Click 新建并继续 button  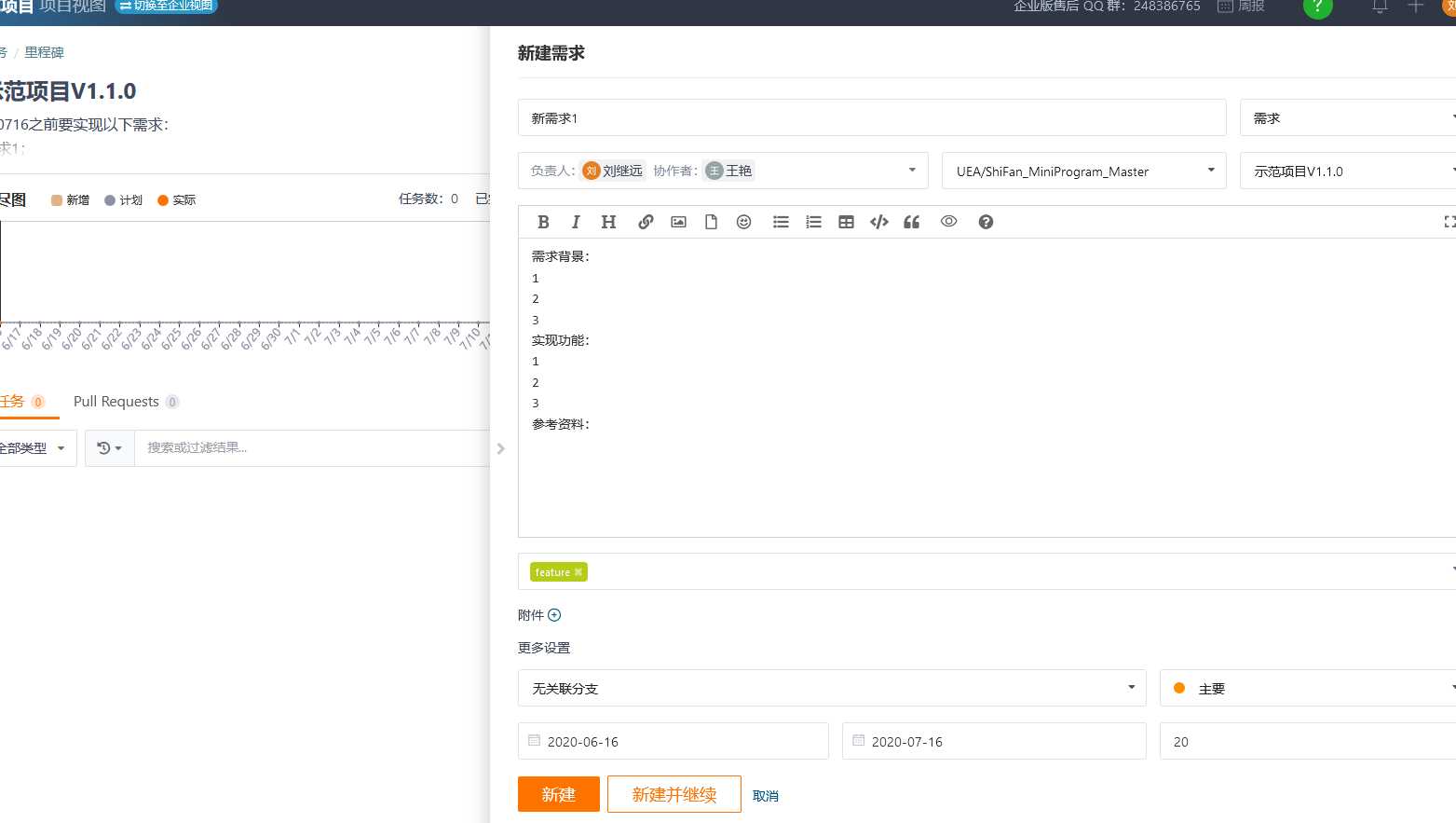[x=674, y=794]
